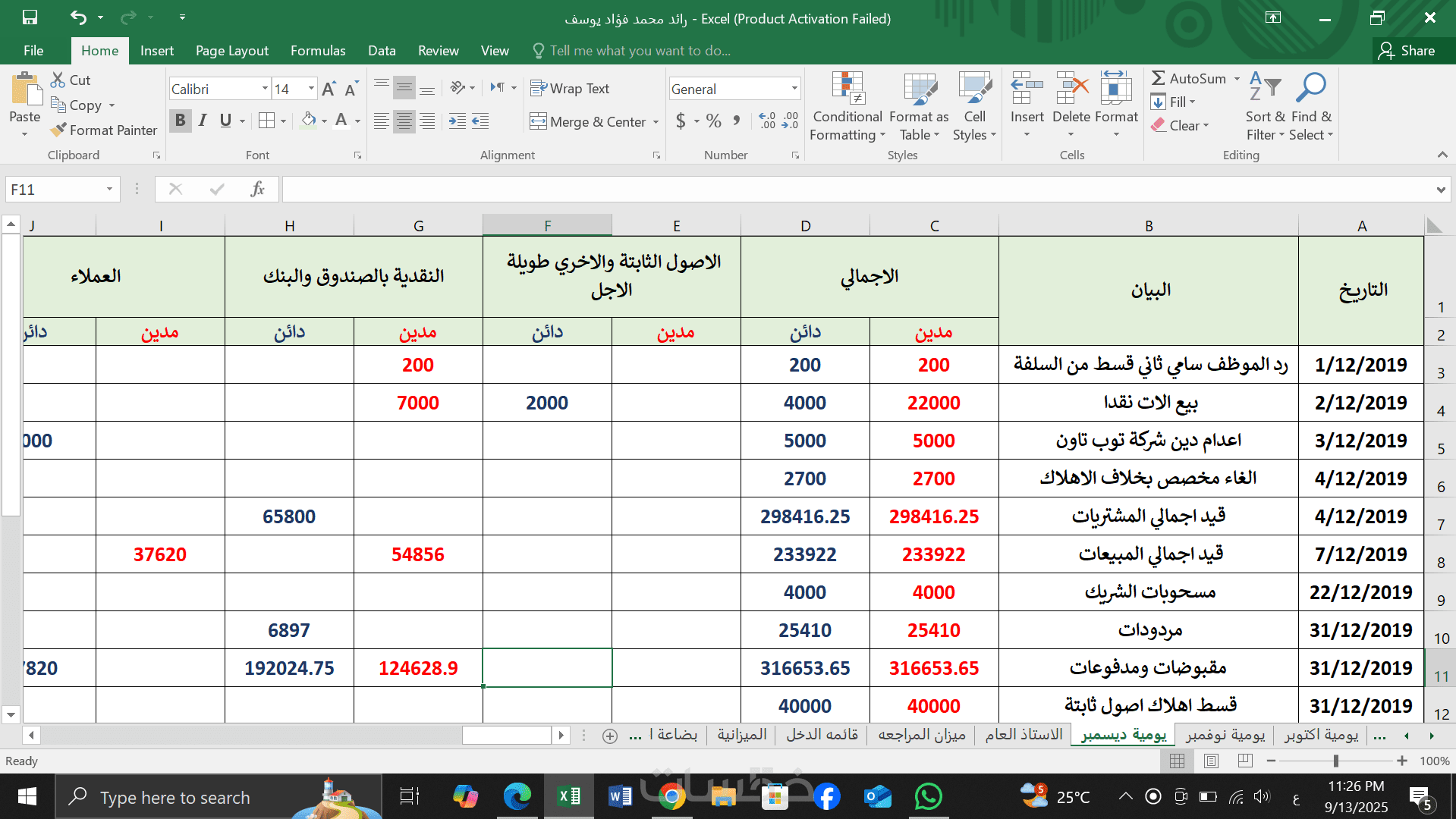Toggle italic formatting
The height and width of the screenshot is (819, 1456).
203,121
